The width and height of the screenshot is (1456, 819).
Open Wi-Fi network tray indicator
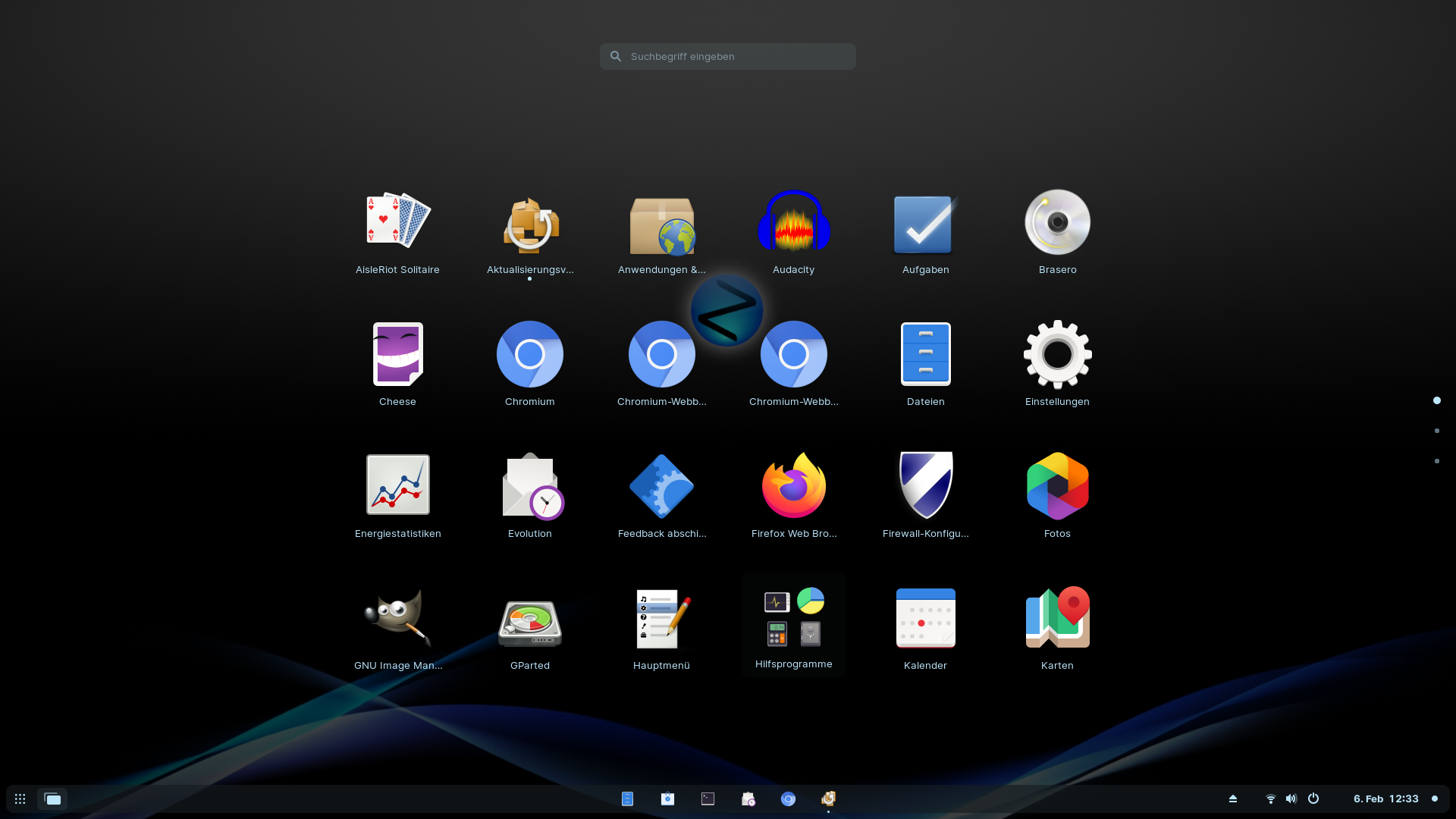[x=1271, y=799]
